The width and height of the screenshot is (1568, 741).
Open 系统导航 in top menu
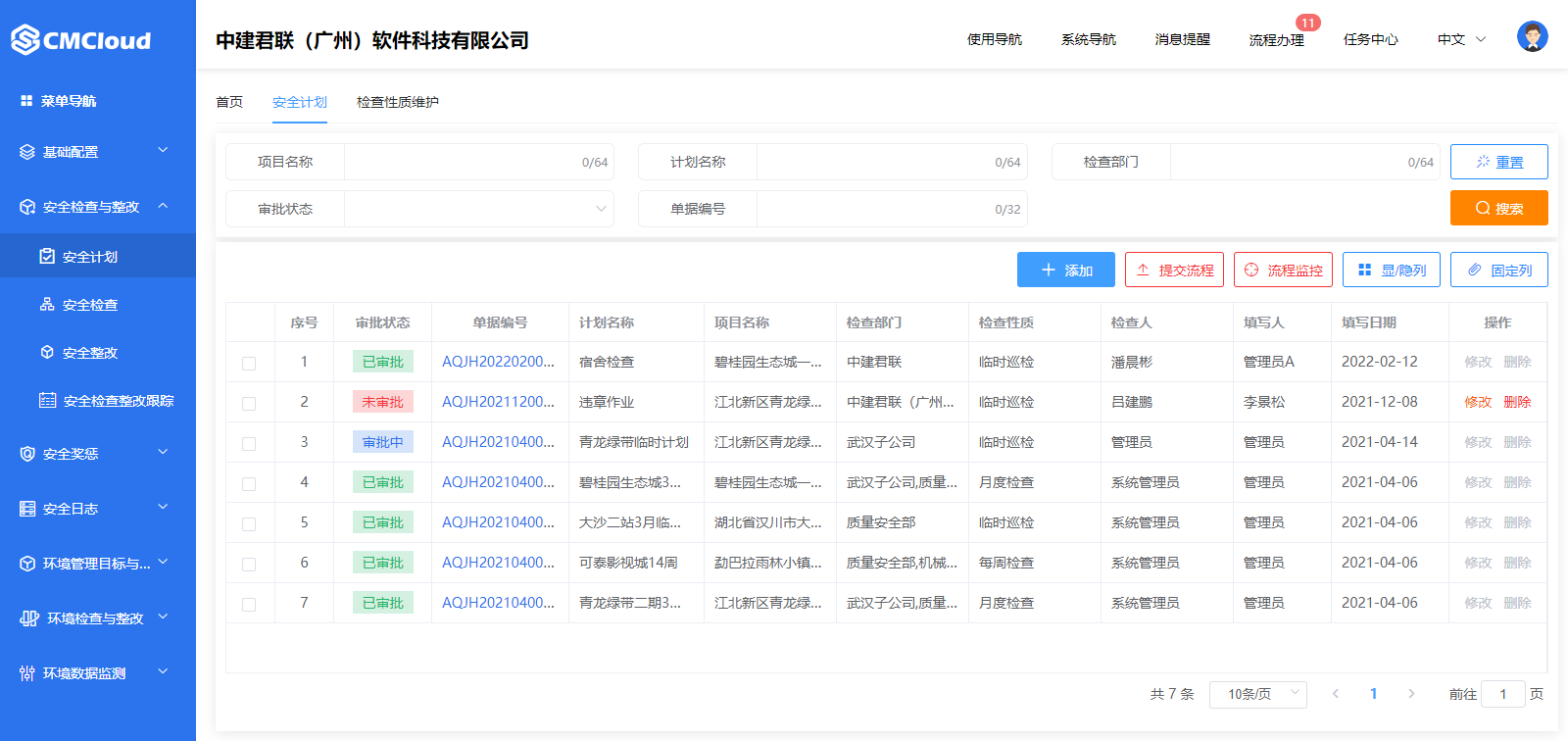pos(1089,39)
